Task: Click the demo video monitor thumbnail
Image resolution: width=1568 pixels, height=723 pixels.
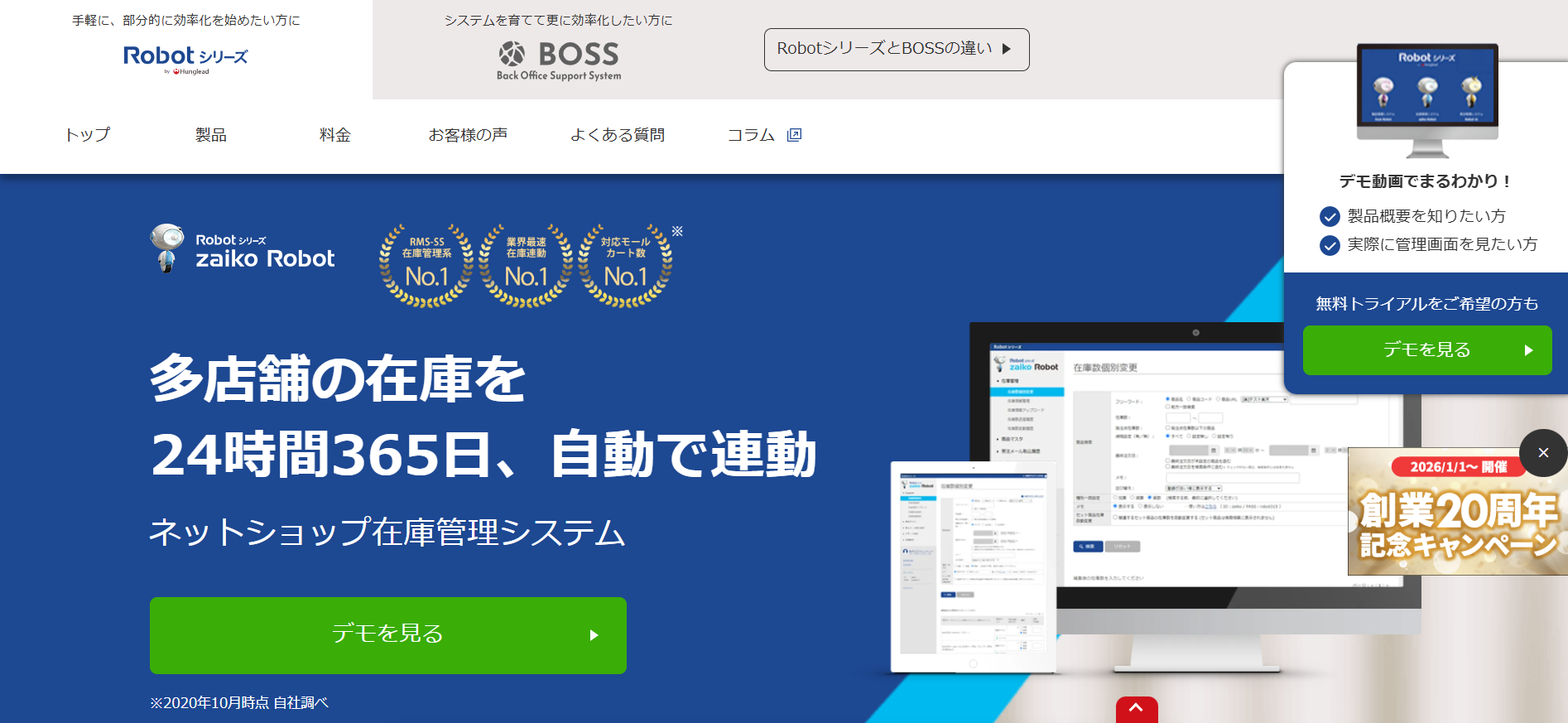Action: [x=1426, y=99]
